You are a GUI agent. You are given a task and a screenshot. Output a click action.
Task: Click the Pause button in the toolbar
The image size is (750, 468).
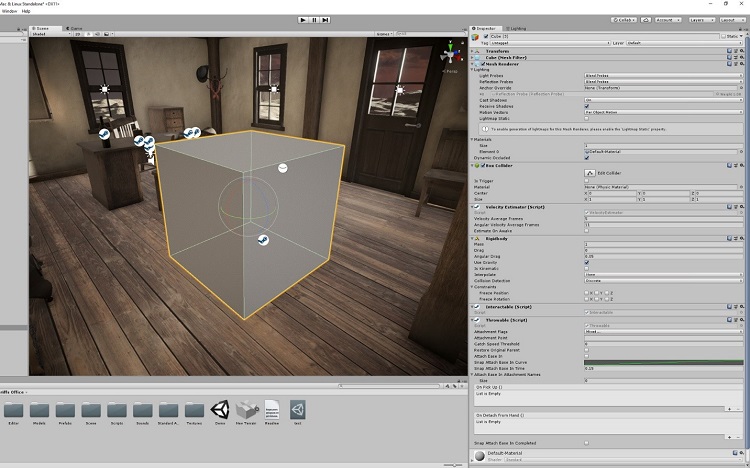click(x=314, y=20)
